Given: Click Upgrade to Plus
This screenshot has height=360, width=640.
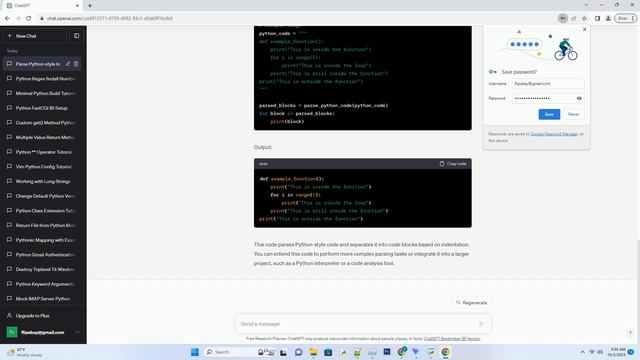Looking at the screenshot, I should [x=42, y=316].
